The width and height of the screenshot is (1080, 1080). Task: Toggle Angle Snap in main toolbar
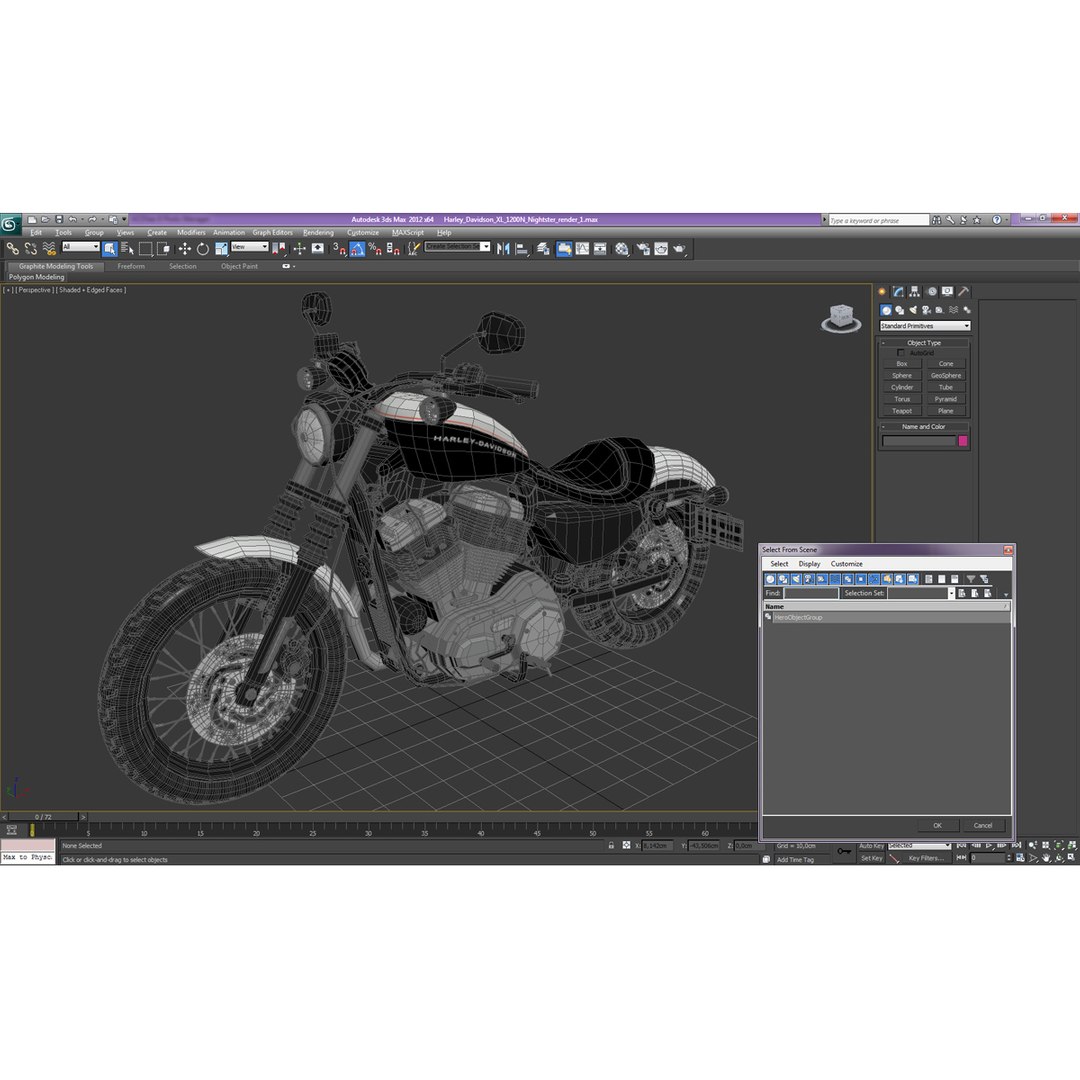[357, 249]
